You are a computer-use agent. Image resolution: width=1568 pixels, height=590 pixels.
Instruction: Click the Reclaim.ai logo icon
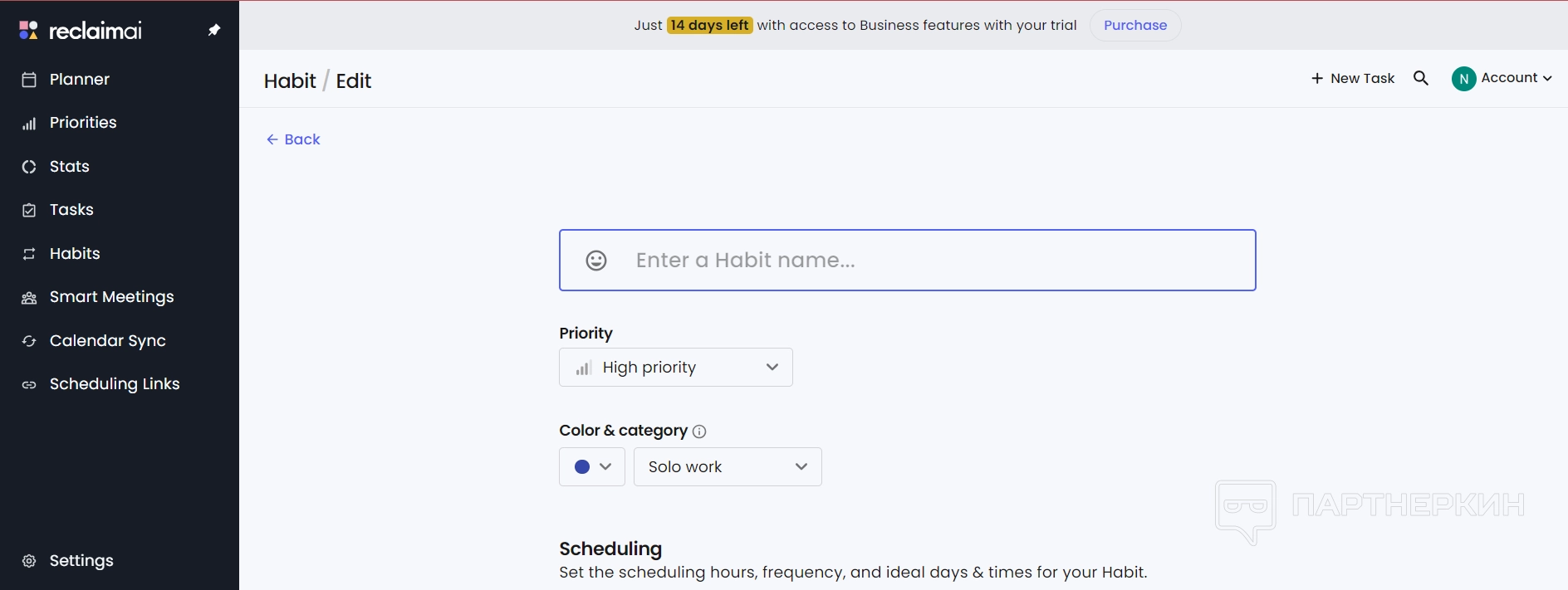pyautogui.click(x=28, y=31)
